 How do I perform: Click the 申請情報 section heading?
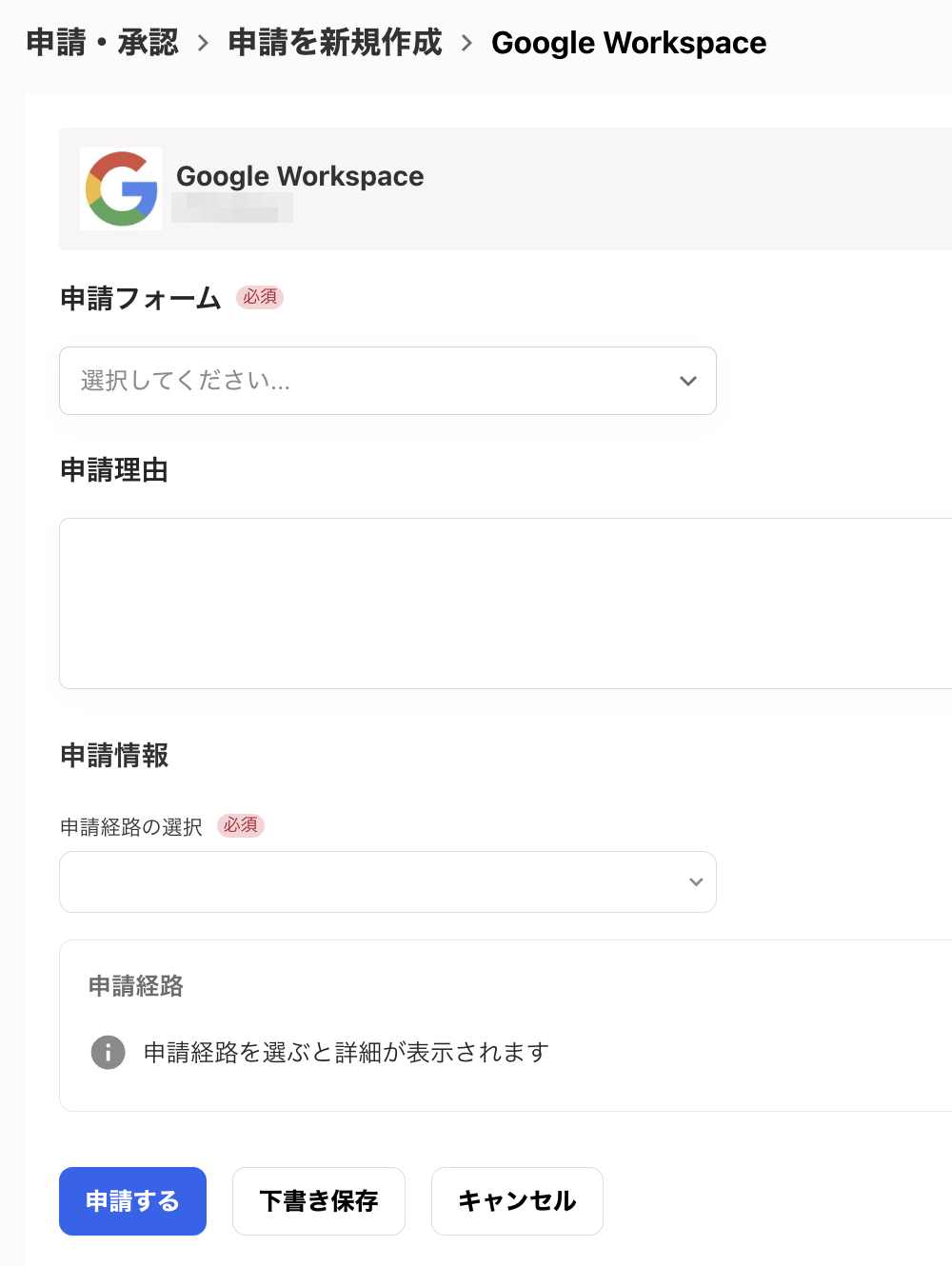[x=115, y=756]
